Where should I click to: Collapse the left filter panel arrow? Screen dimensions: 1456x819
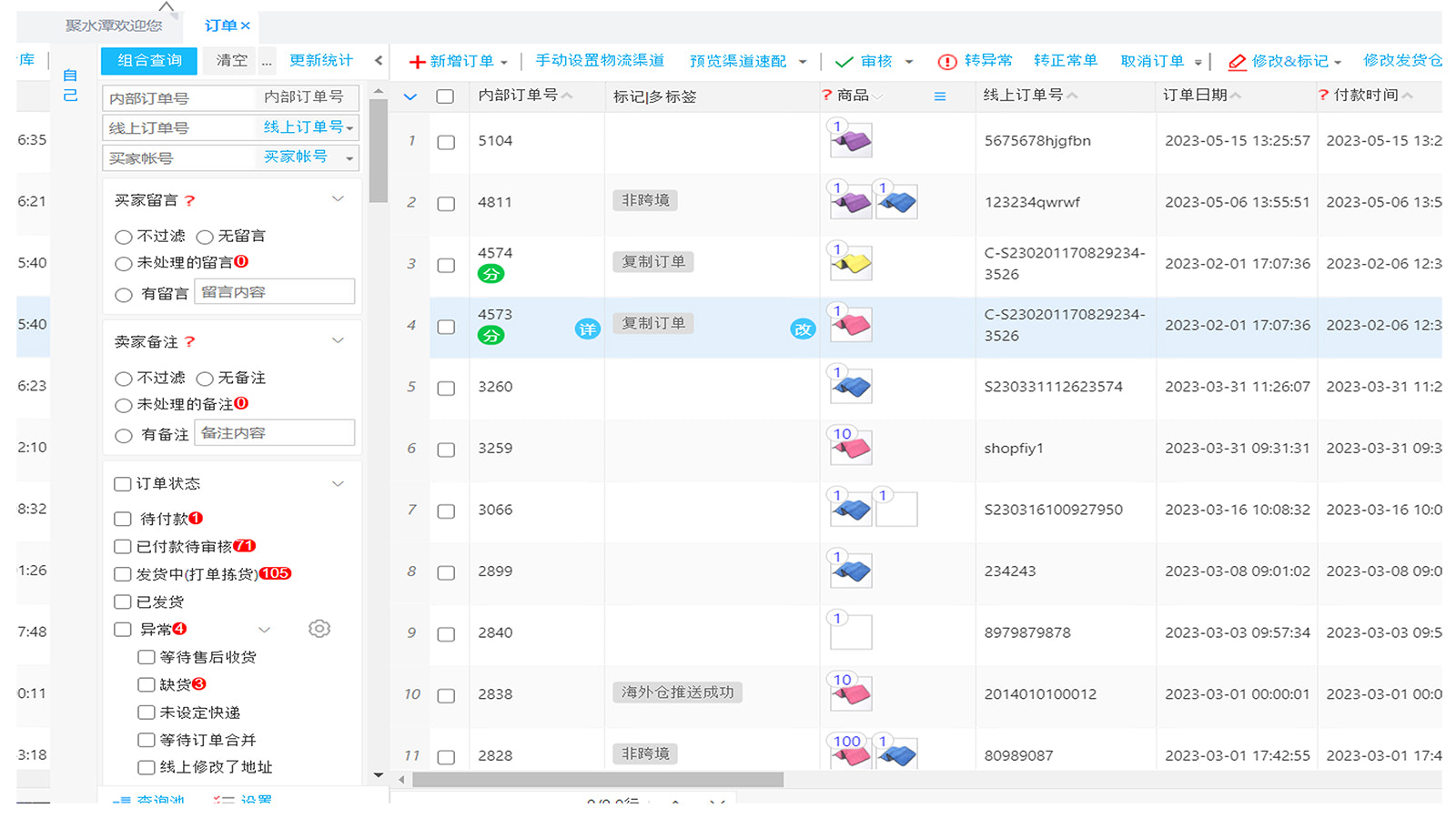[379, 61]
